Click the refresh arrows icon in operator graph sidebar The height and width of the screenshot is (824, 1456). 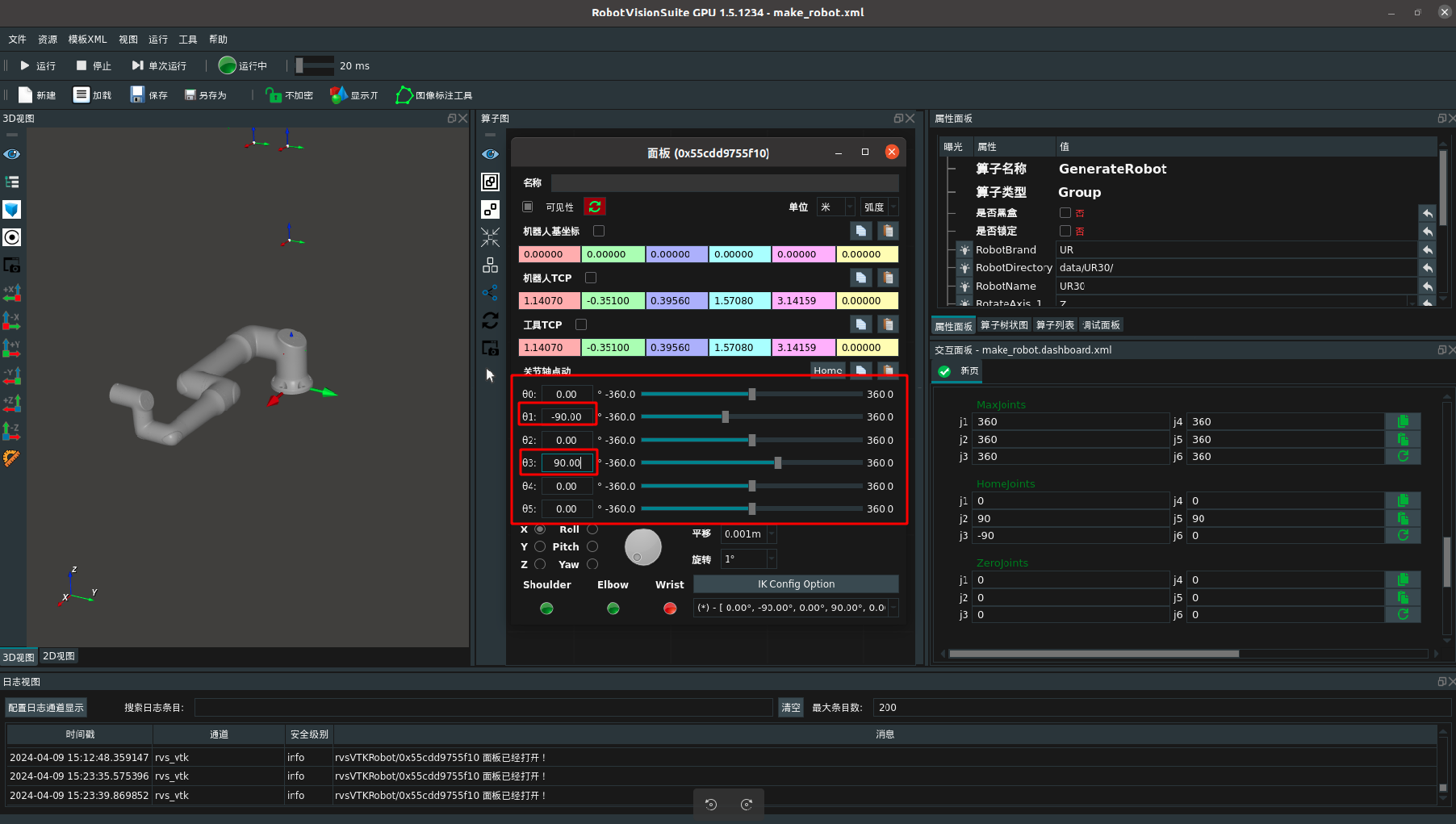coord(490,320)
